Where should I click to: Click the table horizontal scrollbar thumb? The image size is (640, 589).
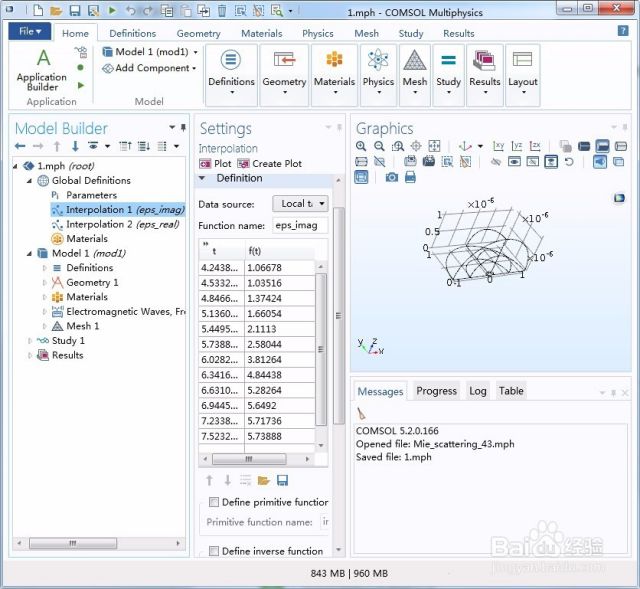tap(249, 459)
